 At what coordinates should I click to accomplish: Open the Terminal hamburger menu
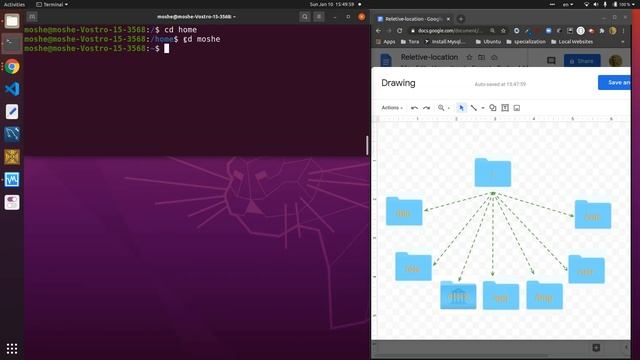[319, 17]
